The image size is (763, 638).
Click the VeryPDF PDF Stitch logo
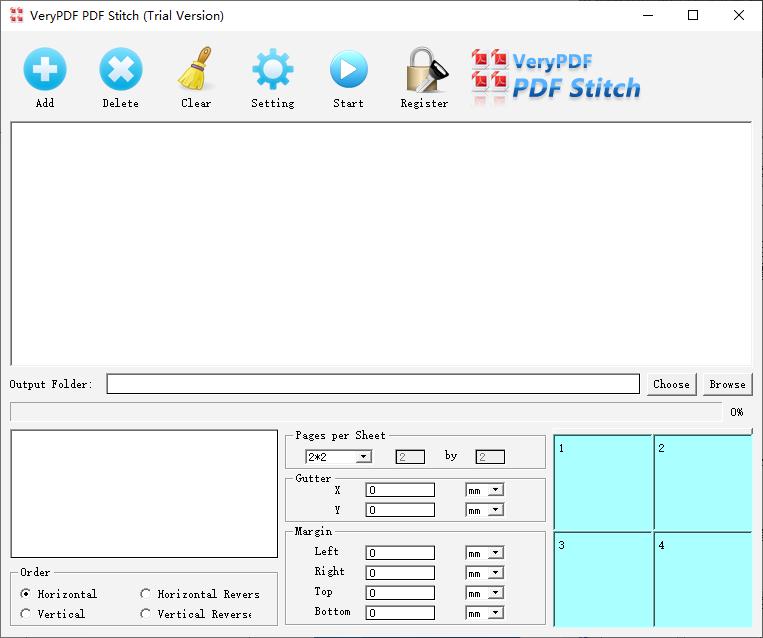point(556,76)
